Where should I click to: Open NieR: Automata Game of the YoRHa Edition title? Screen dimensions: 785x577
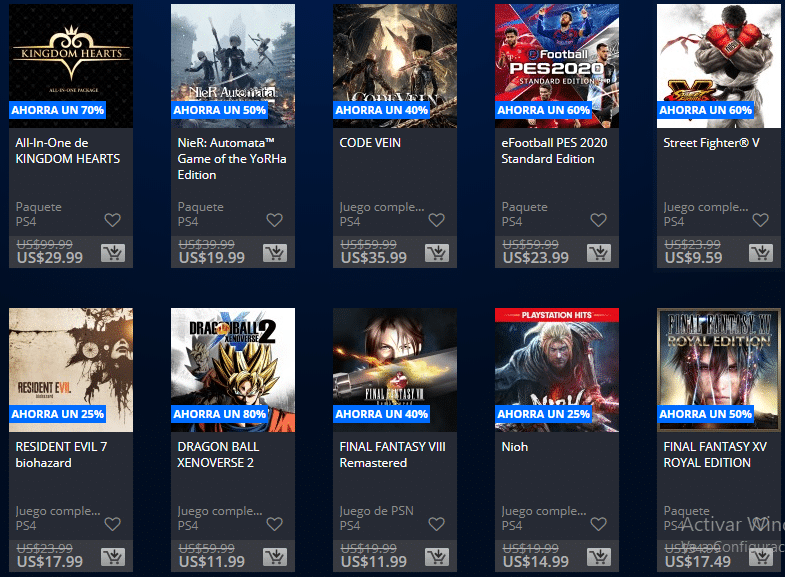[x=232, y=159]
